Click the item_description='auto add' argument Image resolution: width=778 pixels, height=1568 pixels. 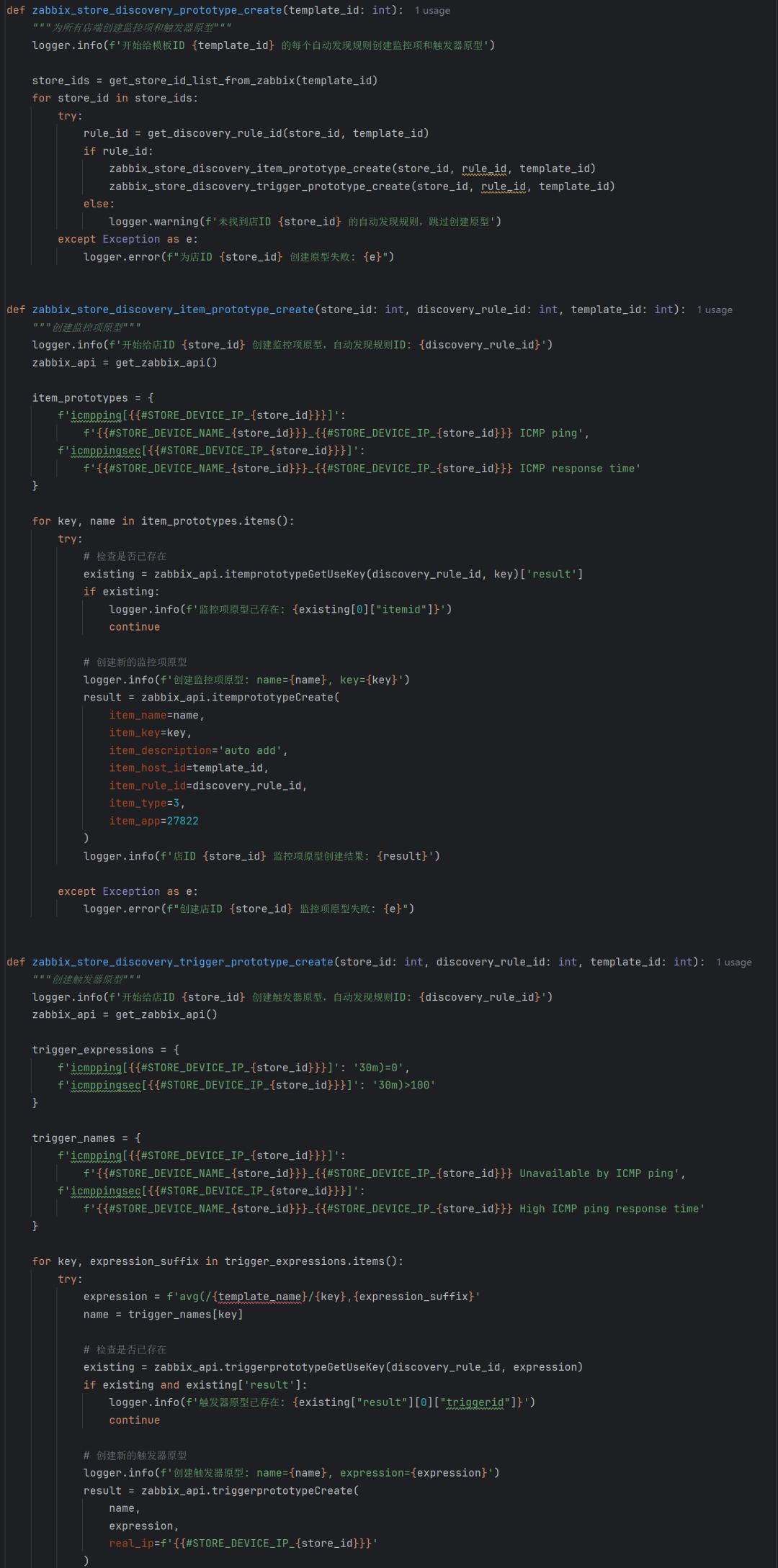[x=199, y=751]
